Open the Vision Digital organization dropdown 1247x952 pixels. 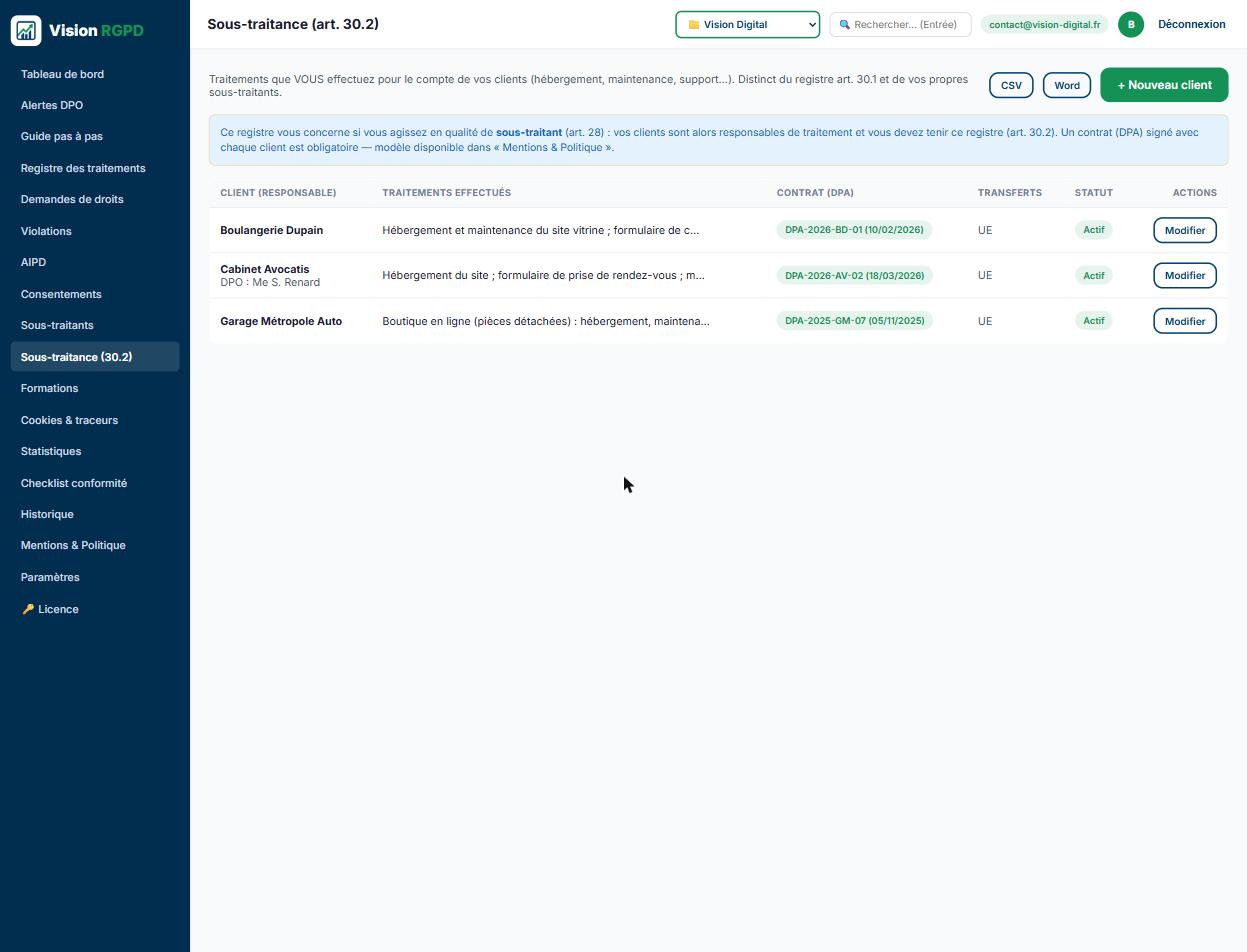pyautogui.click(x=748, y=24)
